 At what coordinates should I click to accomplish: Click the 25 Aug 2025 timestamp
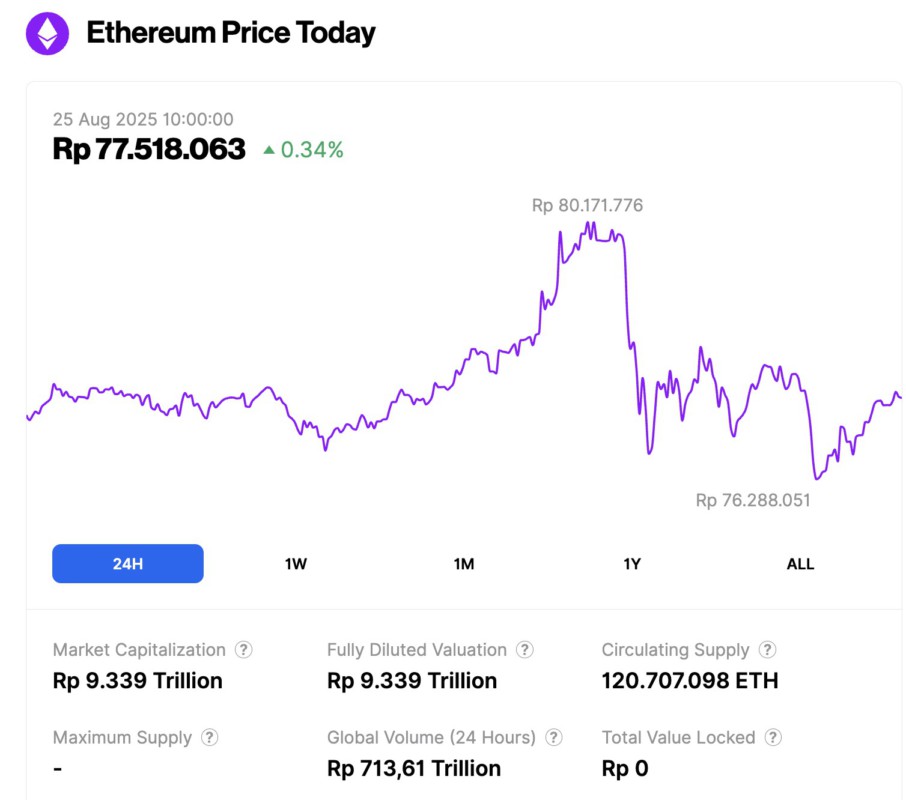tap(143, 118)
